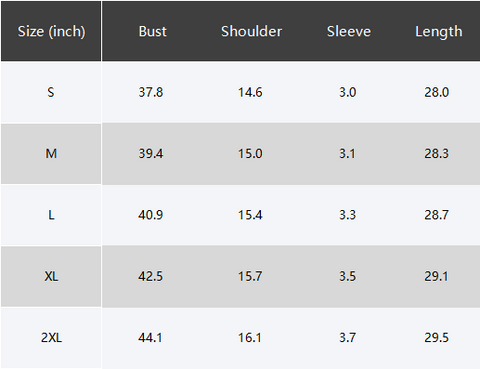Click the bust value 40.9
Image resolution: width=480 pixels, height=369 pixels.
pos(151,215)
